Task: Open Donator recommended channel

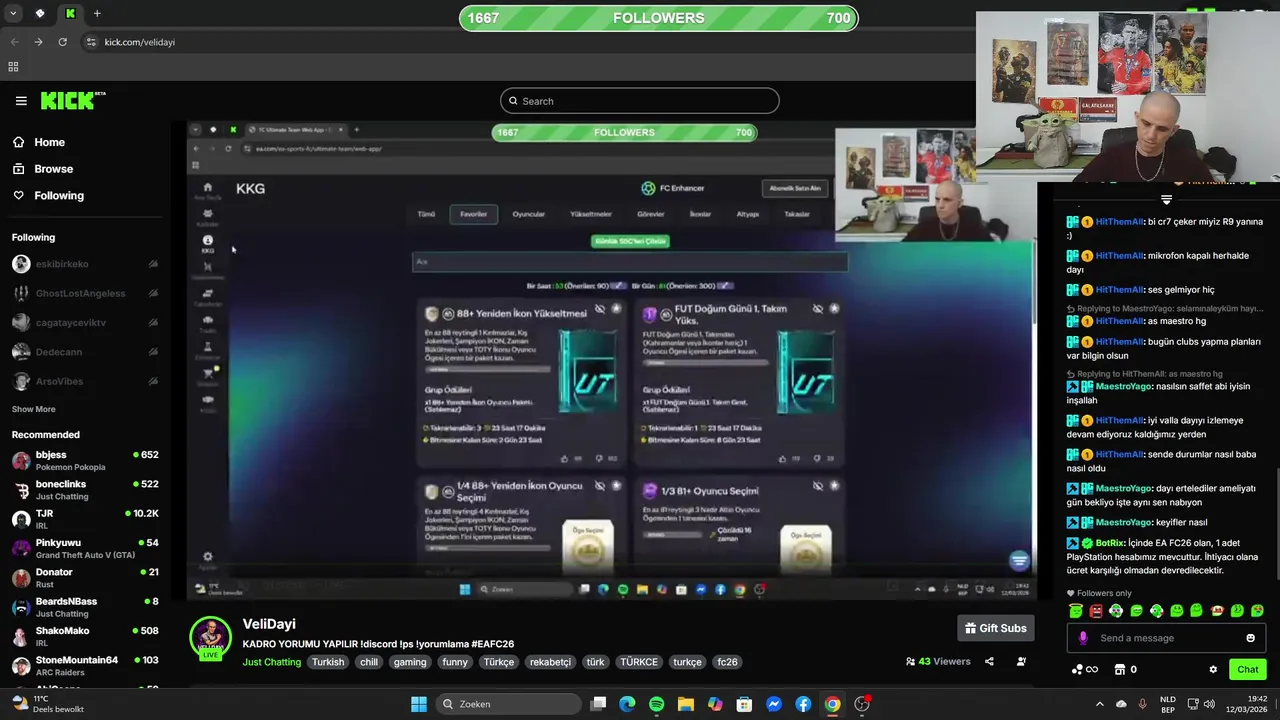Action: (x=85, y=578)
